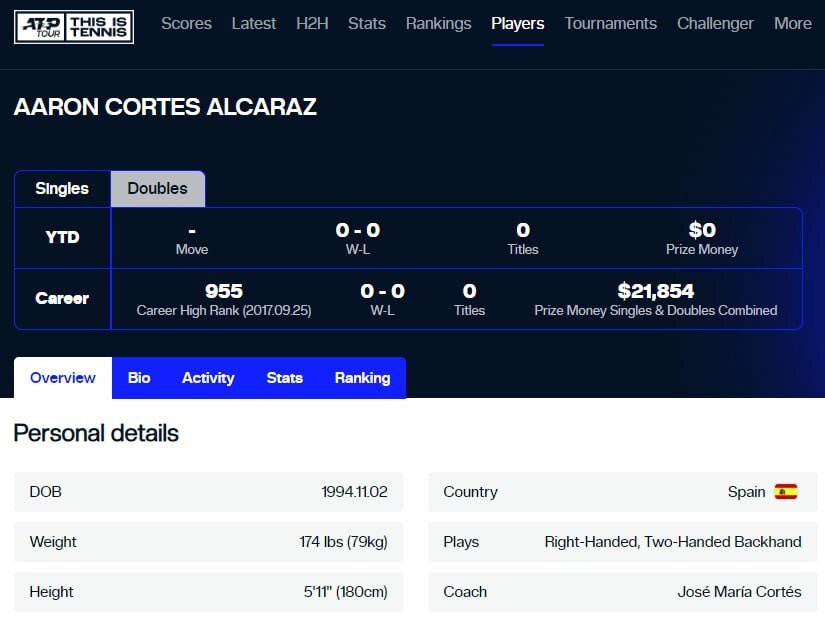Viewport: 825px width, 621px height.
Task: Show the player Ranking tab
Action: coord(362,378)
